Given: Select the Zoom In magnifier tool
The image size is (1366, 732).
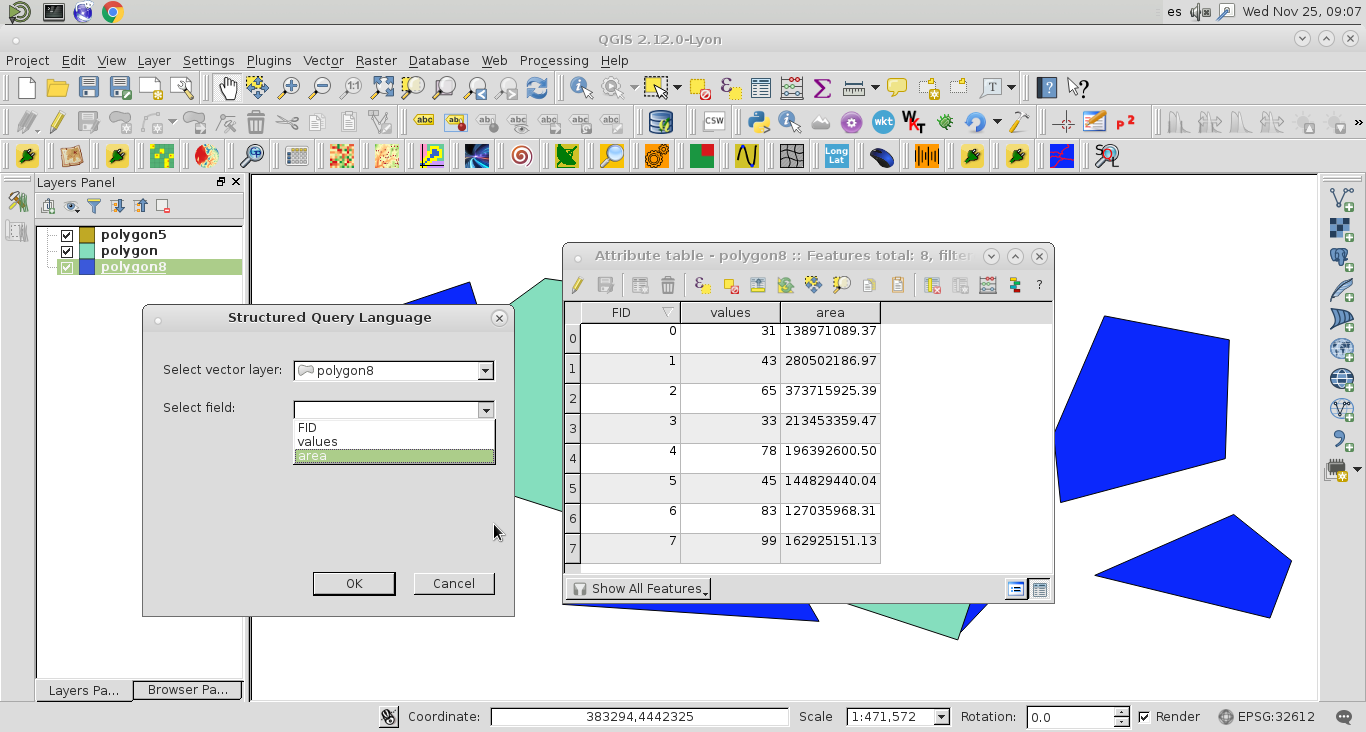Looking at the screenshot, I should (289, 88).
